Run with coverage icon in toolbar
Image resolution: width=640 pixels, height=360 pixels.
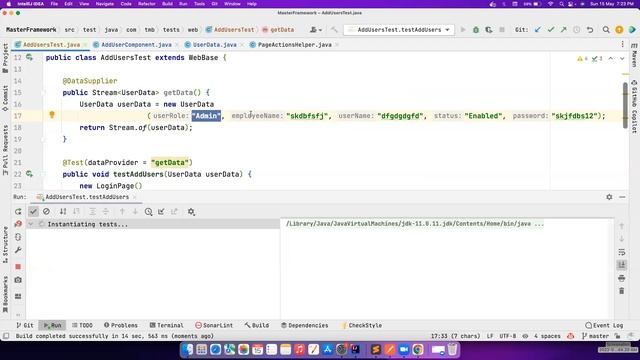[x=489, y=30]
